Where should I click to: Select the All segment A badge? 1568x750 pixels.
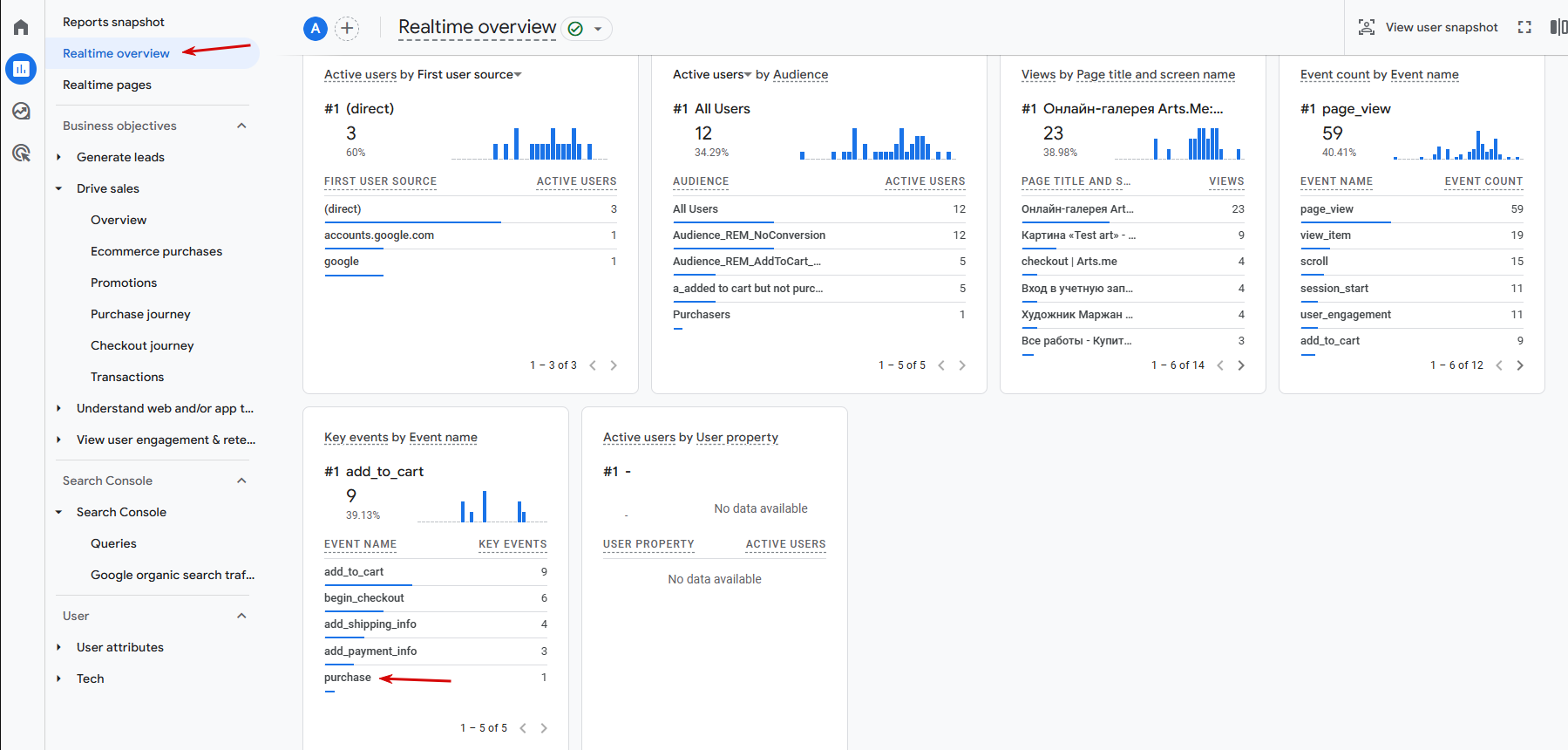316,29
